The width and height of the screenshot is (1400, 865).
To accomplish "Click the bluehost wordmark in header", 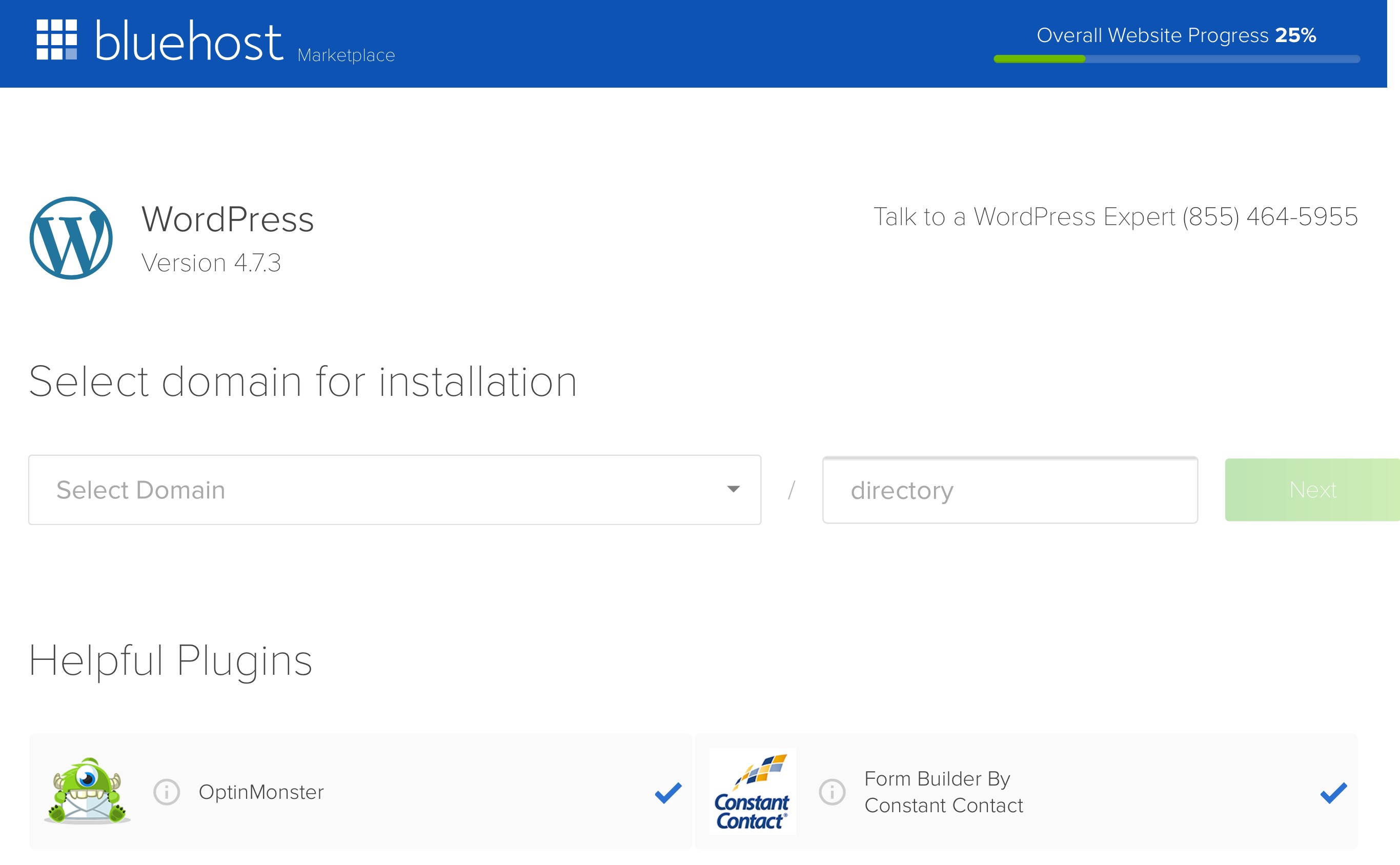I will coord(189,41).
